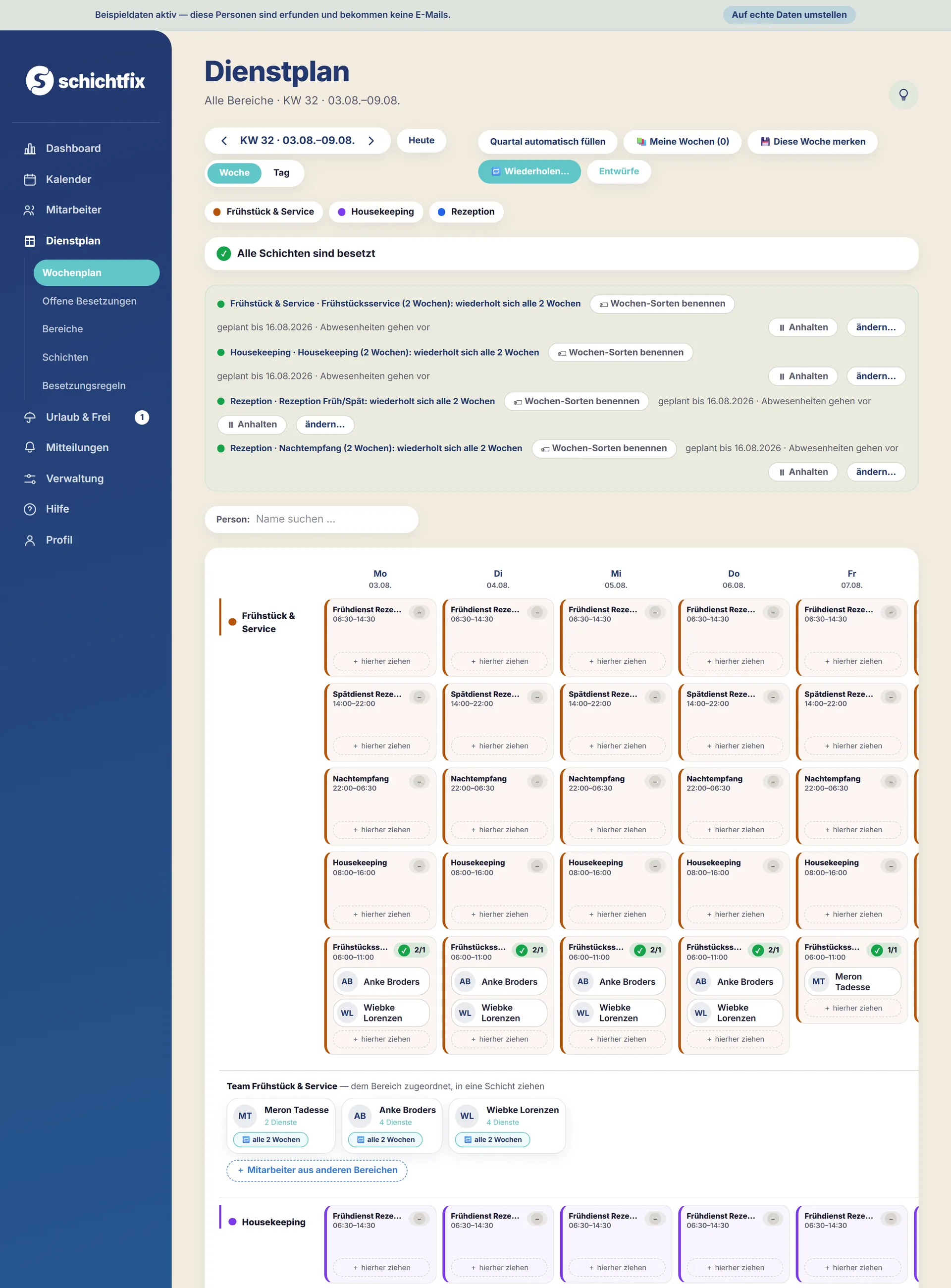Open Schichten in the sidebar
This screenshot has height=1288, width=951.
(65, 358)
